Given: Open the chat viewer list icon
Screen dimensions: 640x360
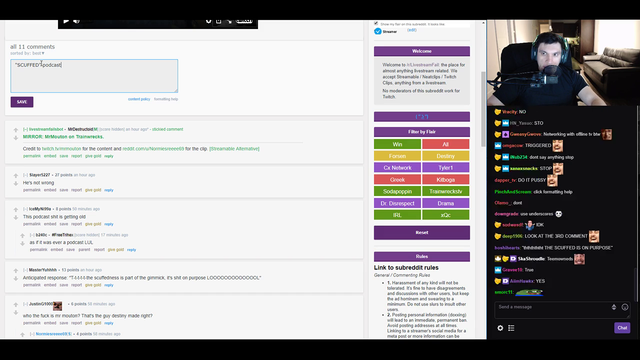Looking at the screenshot, I should (511, 328).
